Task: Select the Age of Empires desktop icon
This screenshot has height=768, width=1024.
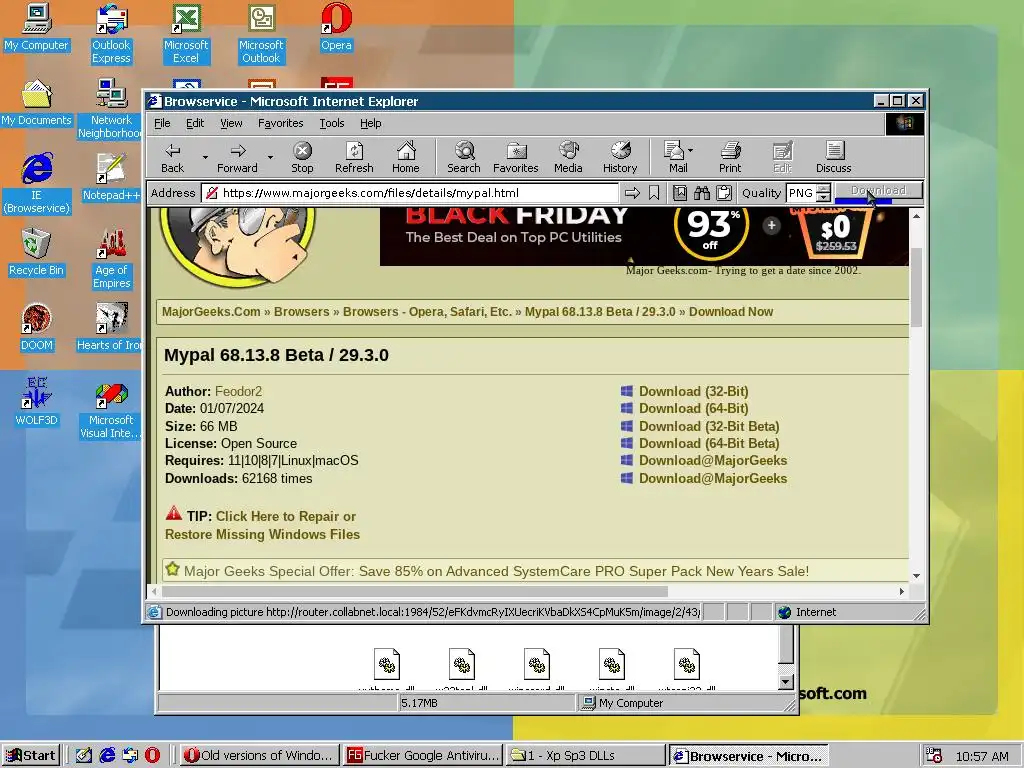Action: coord(112,259)
